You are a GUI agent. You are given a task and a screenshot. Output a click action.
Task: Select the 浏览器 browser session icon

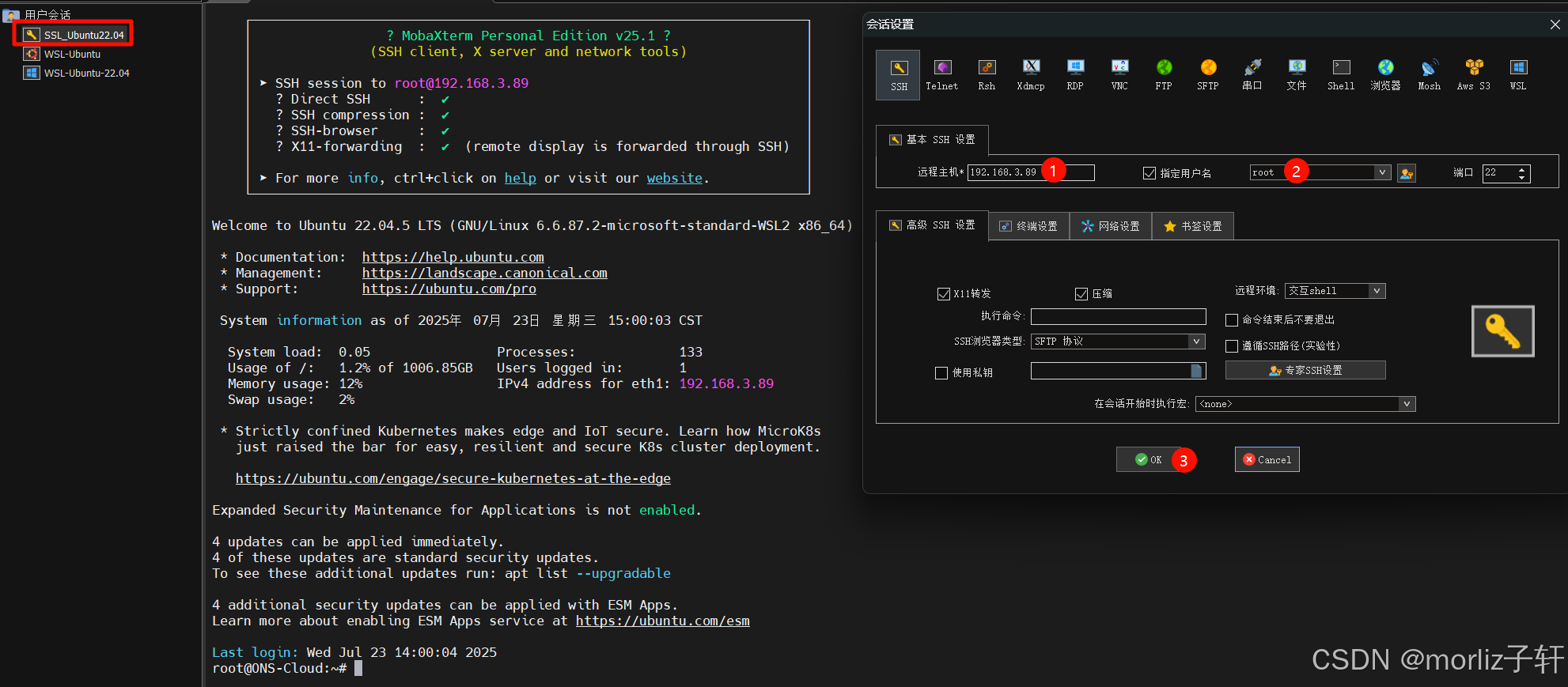click(x=1385, y=75)
